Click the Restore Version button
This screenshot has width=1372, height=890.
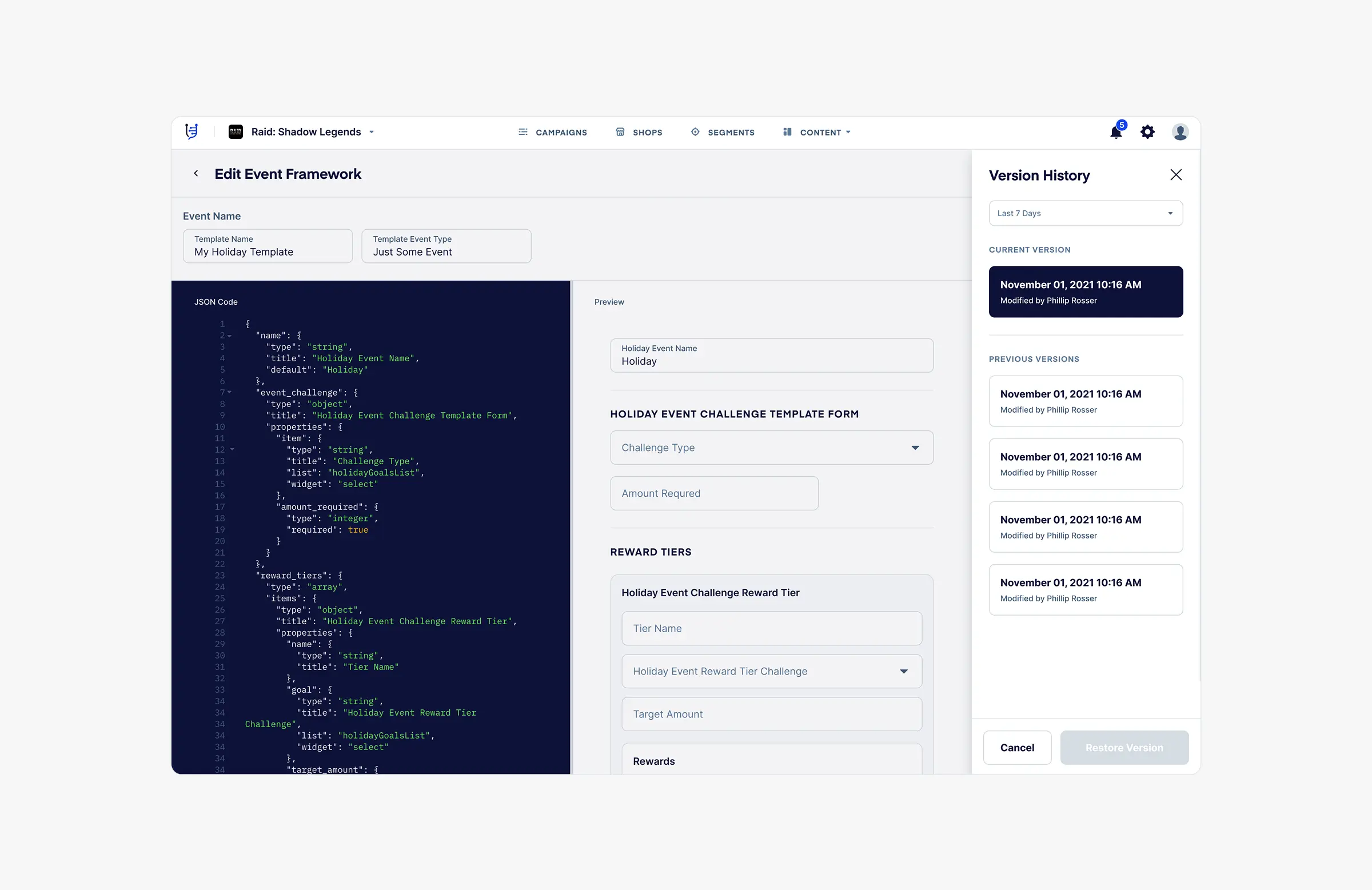point(1123,747)
